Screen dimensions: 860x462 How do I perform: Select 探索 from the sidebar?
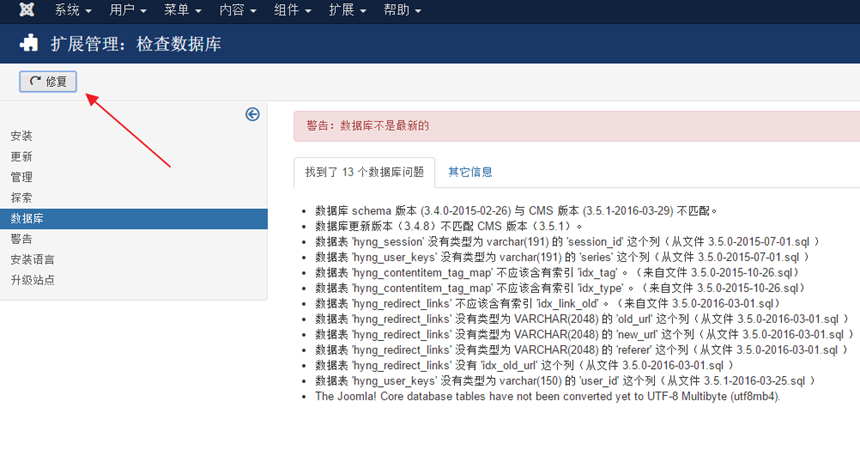coord(21,198)
